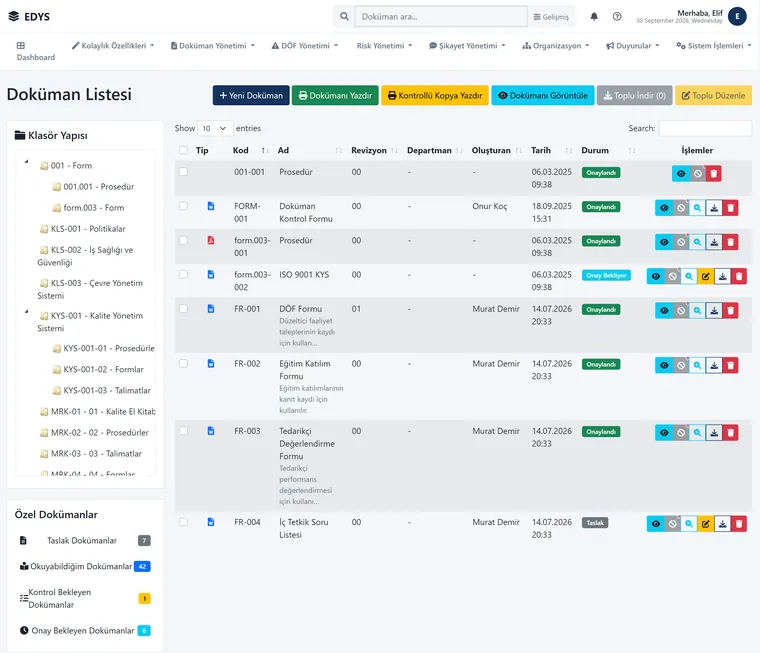
Task: Open the Sistem İşlemleri menu
Action: coord(713,46)
